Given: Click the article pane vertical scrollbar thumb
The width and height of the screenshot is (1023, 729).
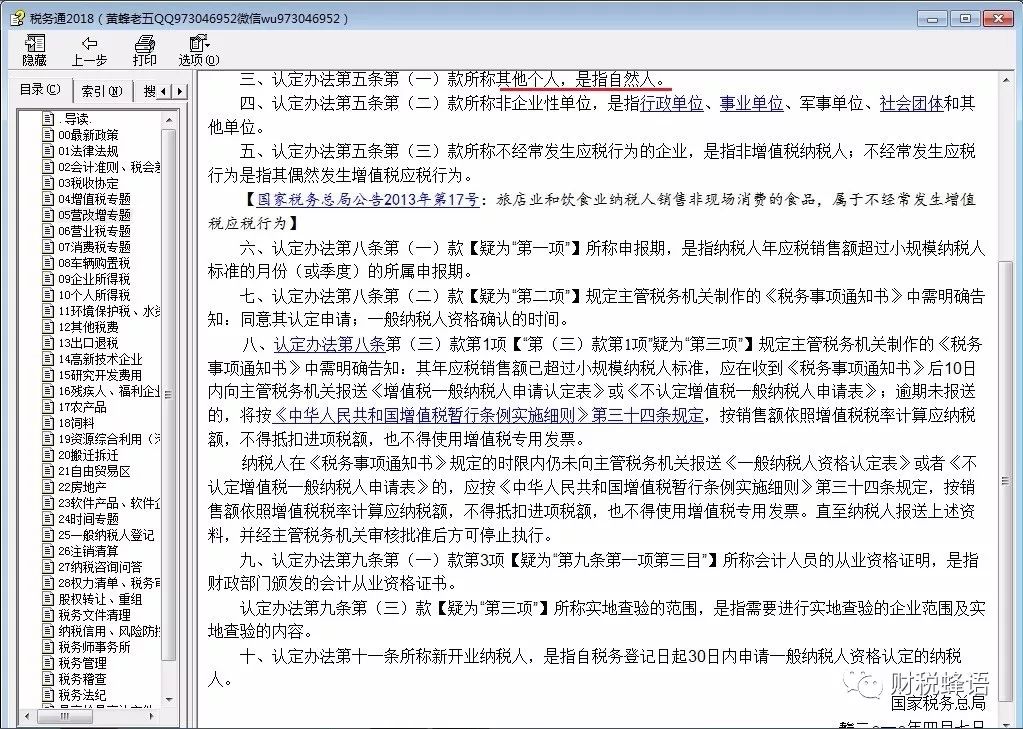Looking at the screenshot, I should [x=1005, y=482].
